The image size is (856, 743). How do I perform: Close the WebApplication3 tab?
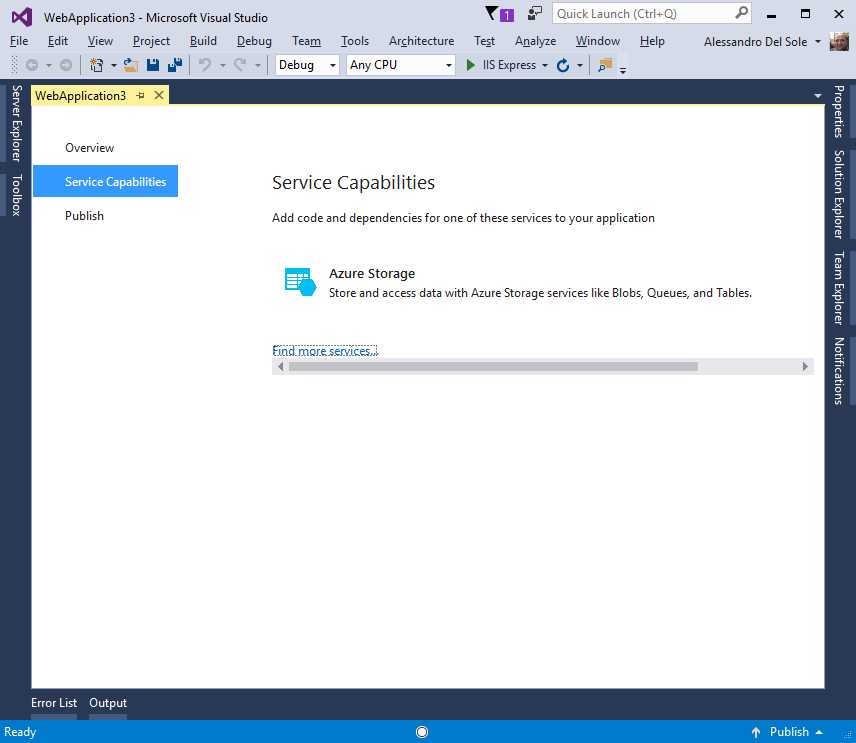(159, 96)
